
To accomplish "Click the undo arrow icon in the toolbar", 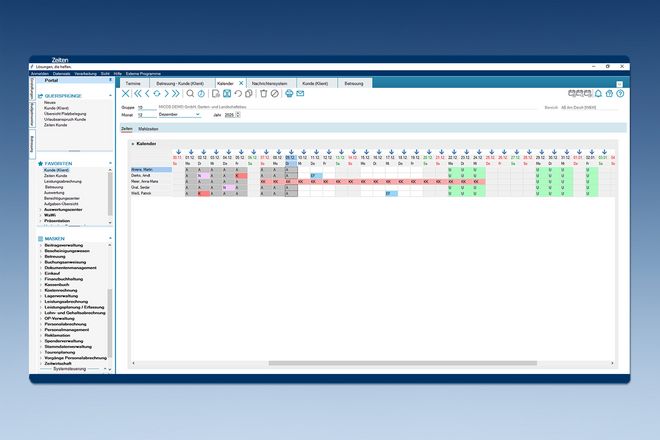I will pyautogui.click(x=238, y=93).
